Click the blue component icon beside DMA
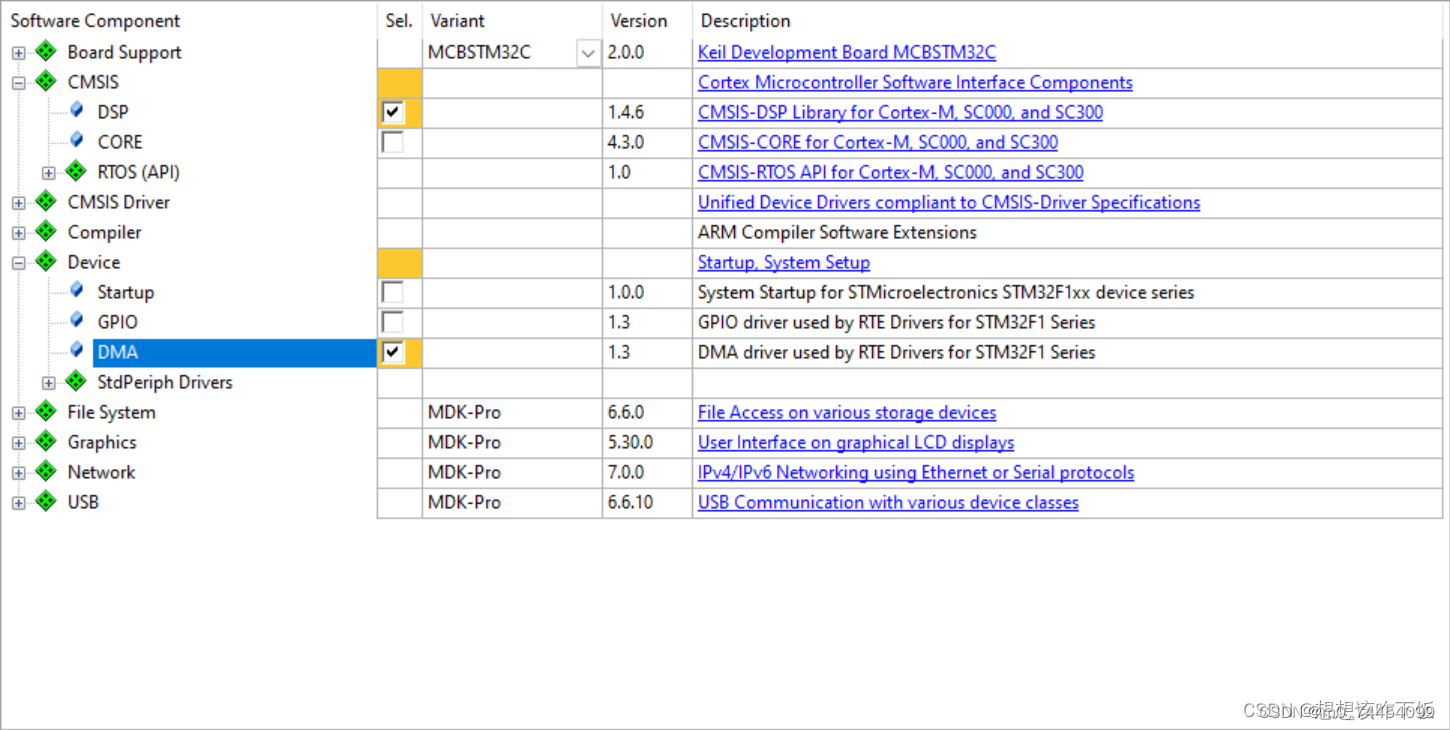The height and width of the screenshot is (730, 1450). coord(77,350)
